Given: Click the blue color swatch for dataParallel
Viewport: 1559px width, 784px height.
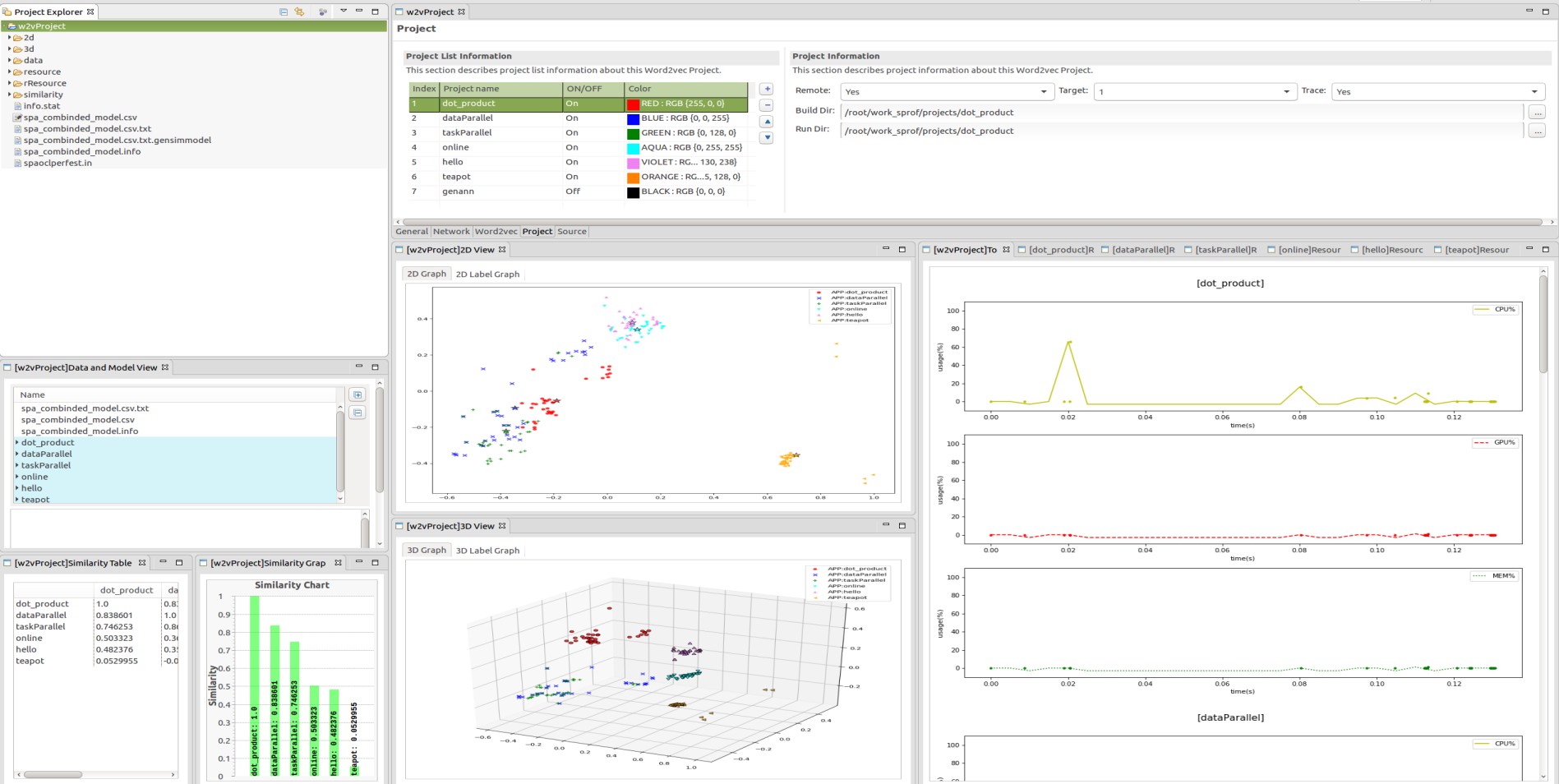Looking at the screenshot, I should tap(633, 119).
